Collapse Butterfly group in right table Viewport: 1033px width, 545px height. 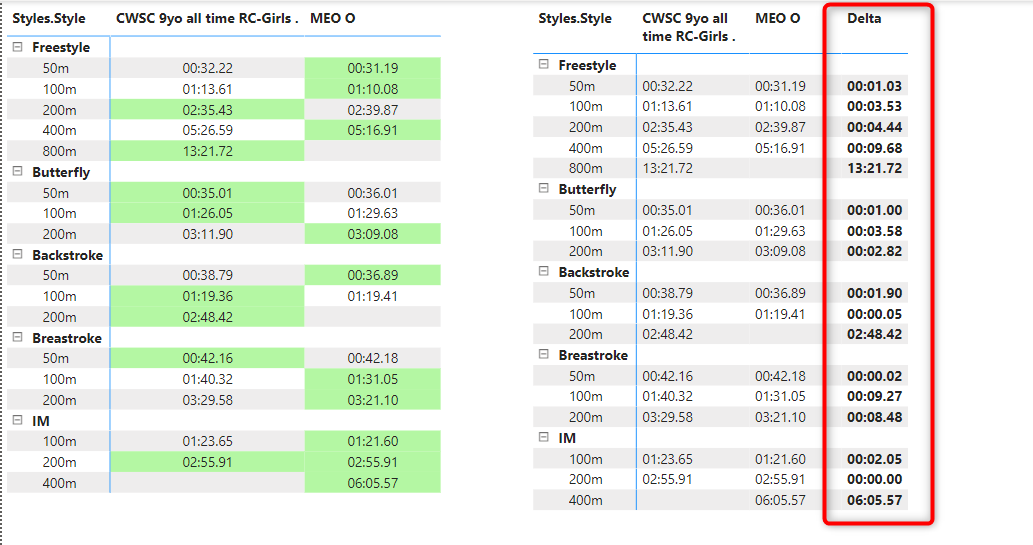click(x=544, y=188)
